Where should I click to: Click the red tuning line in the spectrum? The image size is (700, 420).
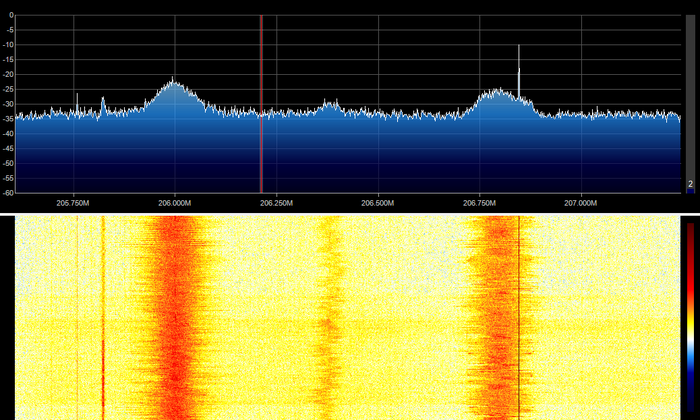click(x=261, y=100)
